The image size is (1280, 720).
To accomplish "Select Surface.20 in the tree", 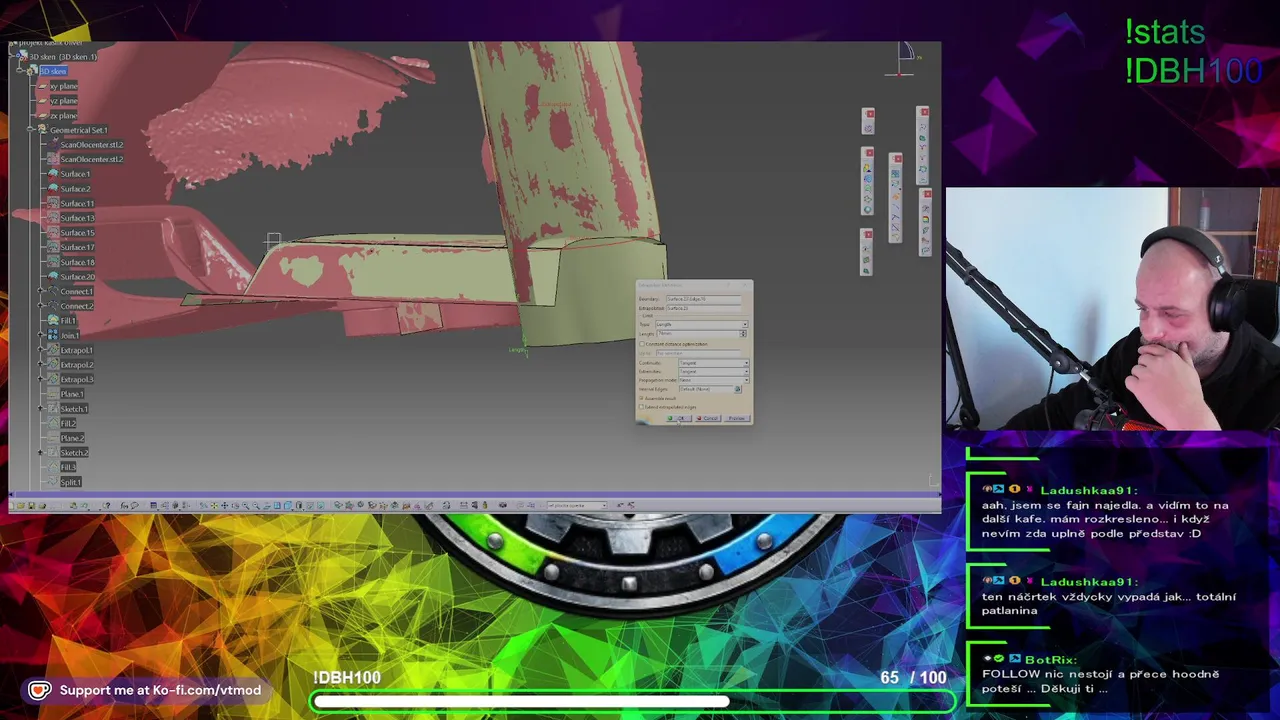I will pos(77,277).
